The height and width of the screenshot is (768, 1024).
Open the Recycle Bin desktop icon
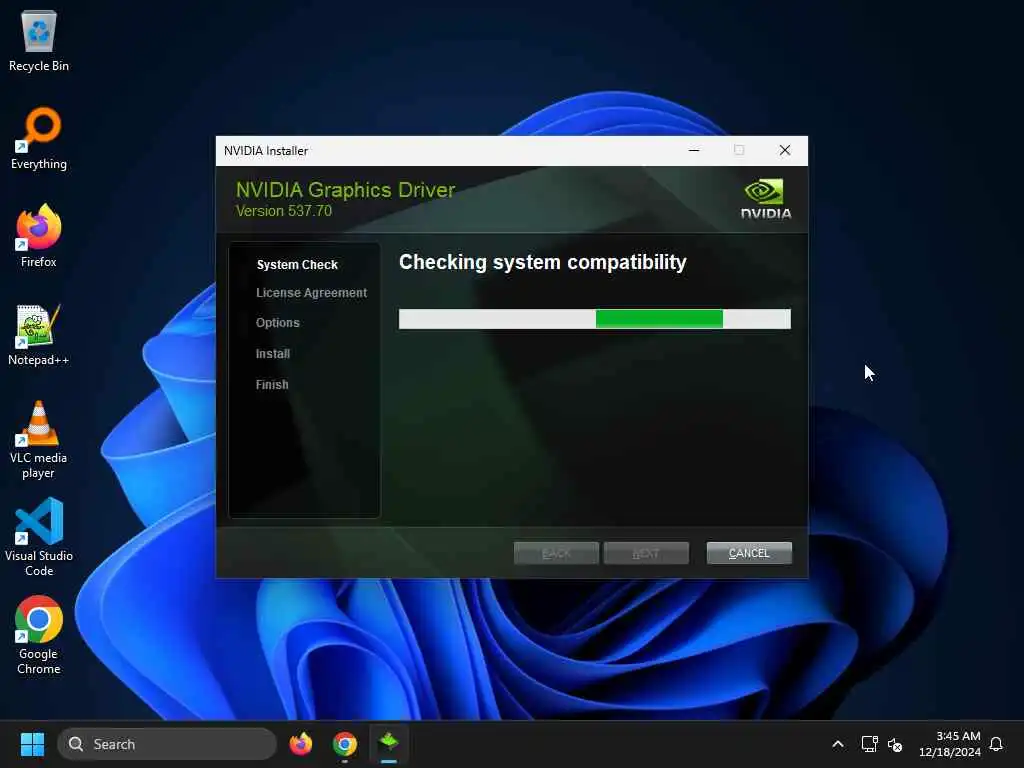coord(39,40)
